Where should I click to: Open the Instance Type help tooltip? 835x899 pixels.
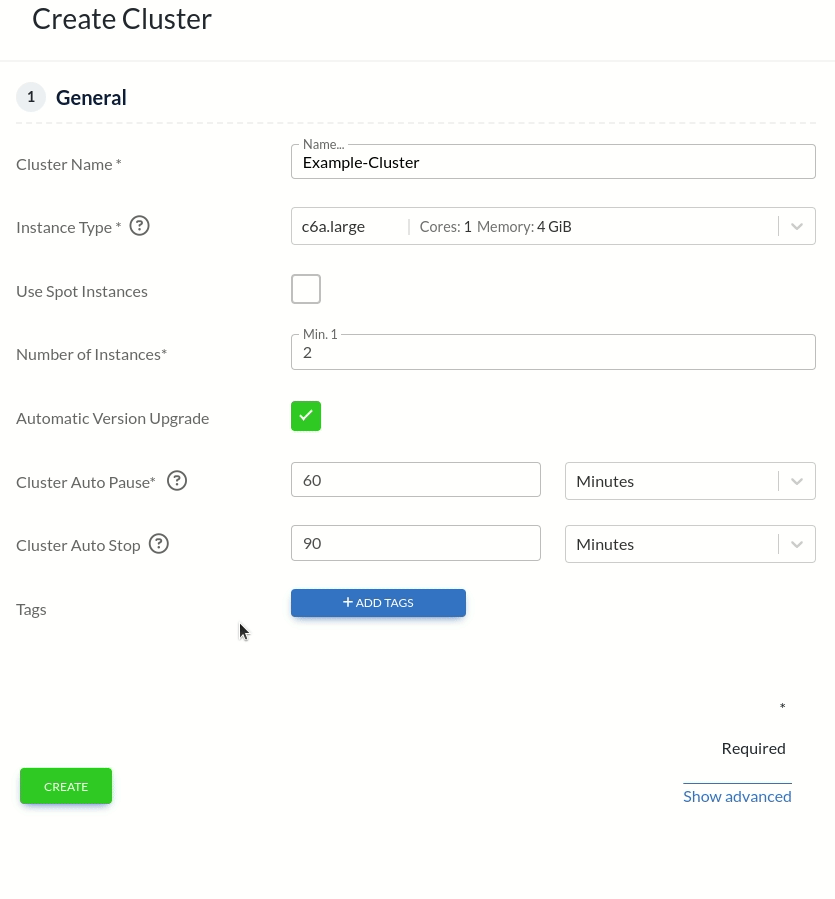(x=139, y=226)
